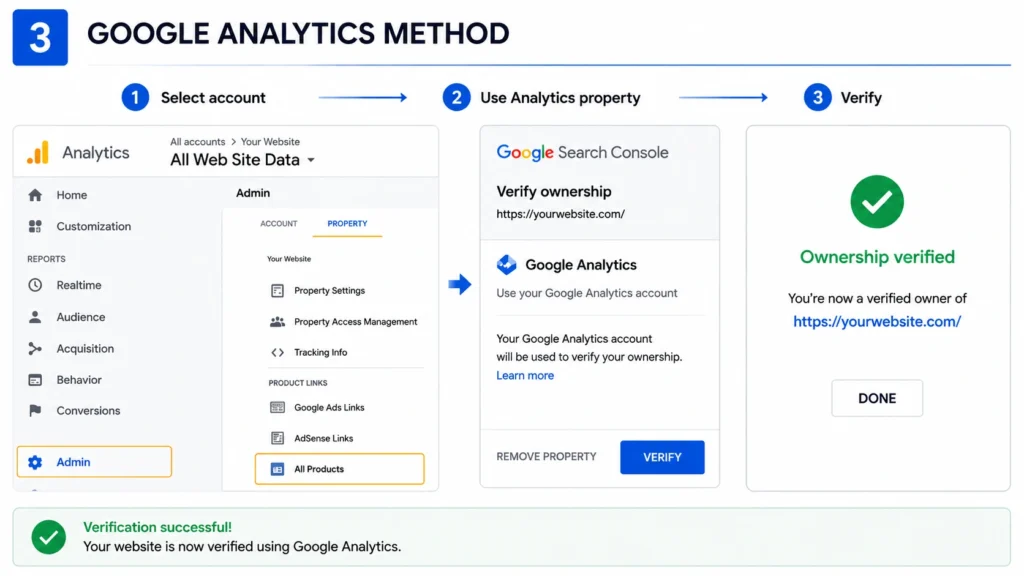Open Home in the Analytics sidebar
The image size is (1024, 576).
click(71, 195)
